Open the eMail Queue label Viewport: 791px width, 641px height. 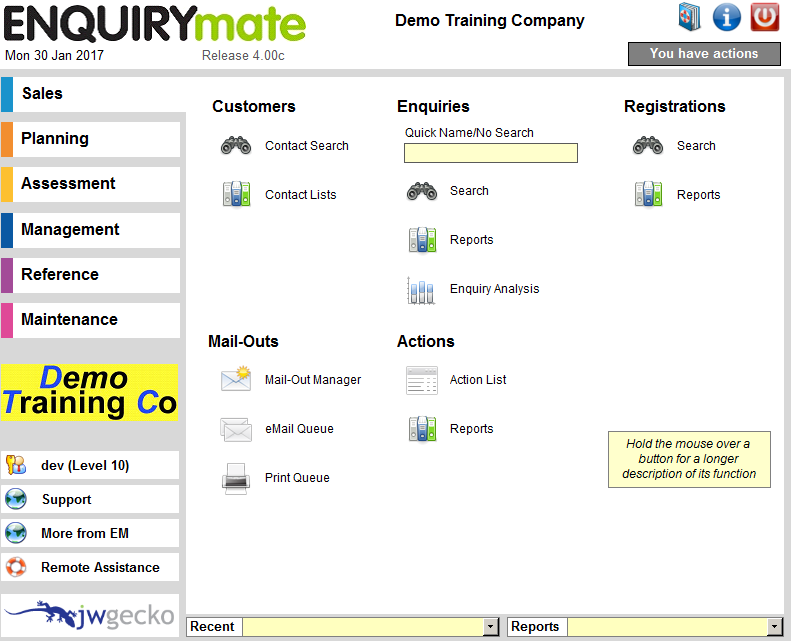point(300,429)
